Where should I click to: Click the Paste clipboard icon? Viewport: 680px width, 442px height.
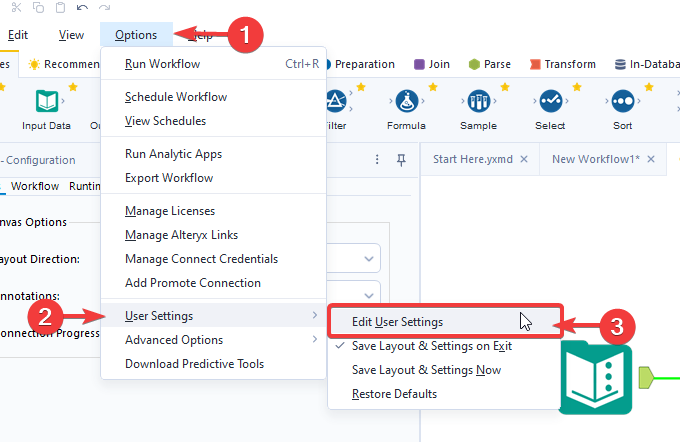(60, 7)
